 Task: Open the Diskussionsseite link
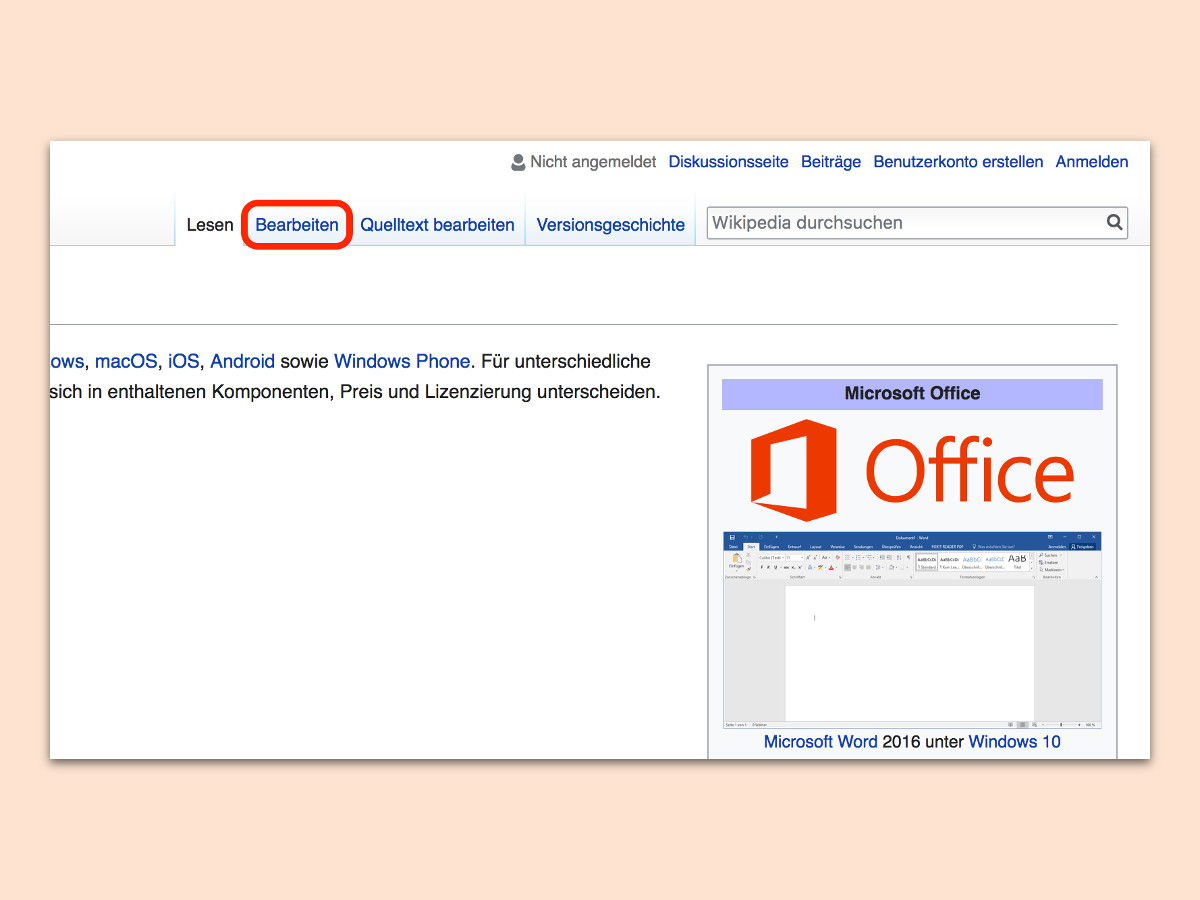point(729,162)
